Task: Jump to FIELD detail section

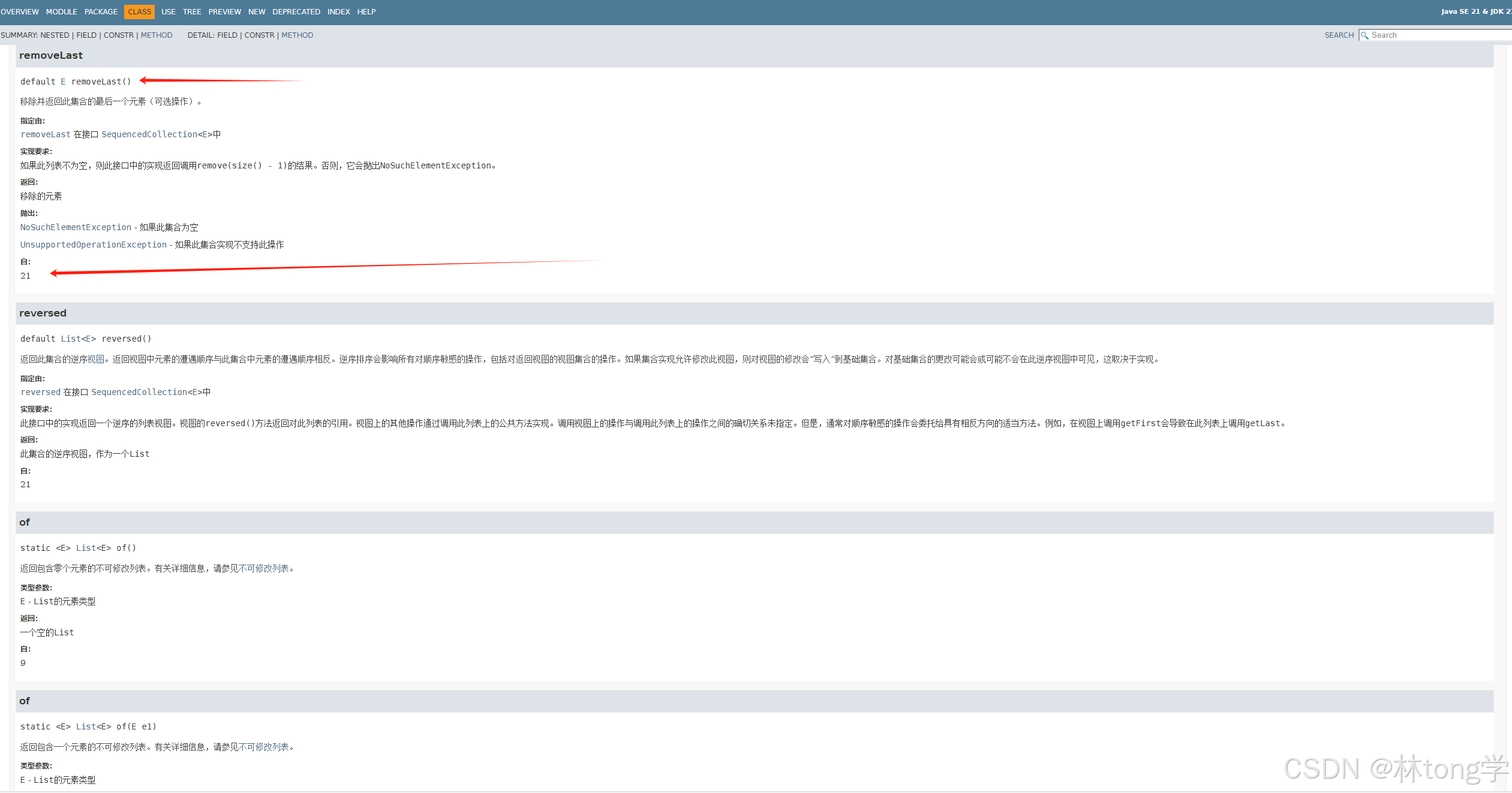Action: click(x=227, y=35)
